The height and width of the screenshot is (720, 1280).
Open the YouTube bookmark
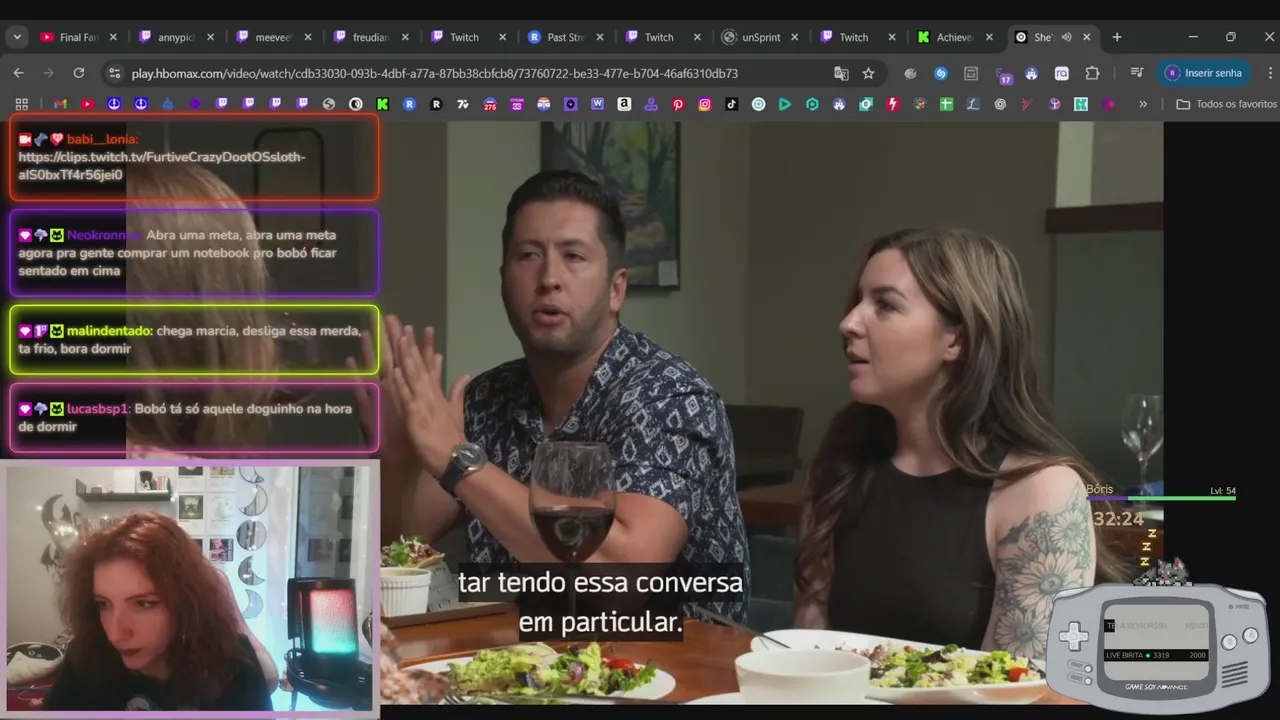point(87,104)
